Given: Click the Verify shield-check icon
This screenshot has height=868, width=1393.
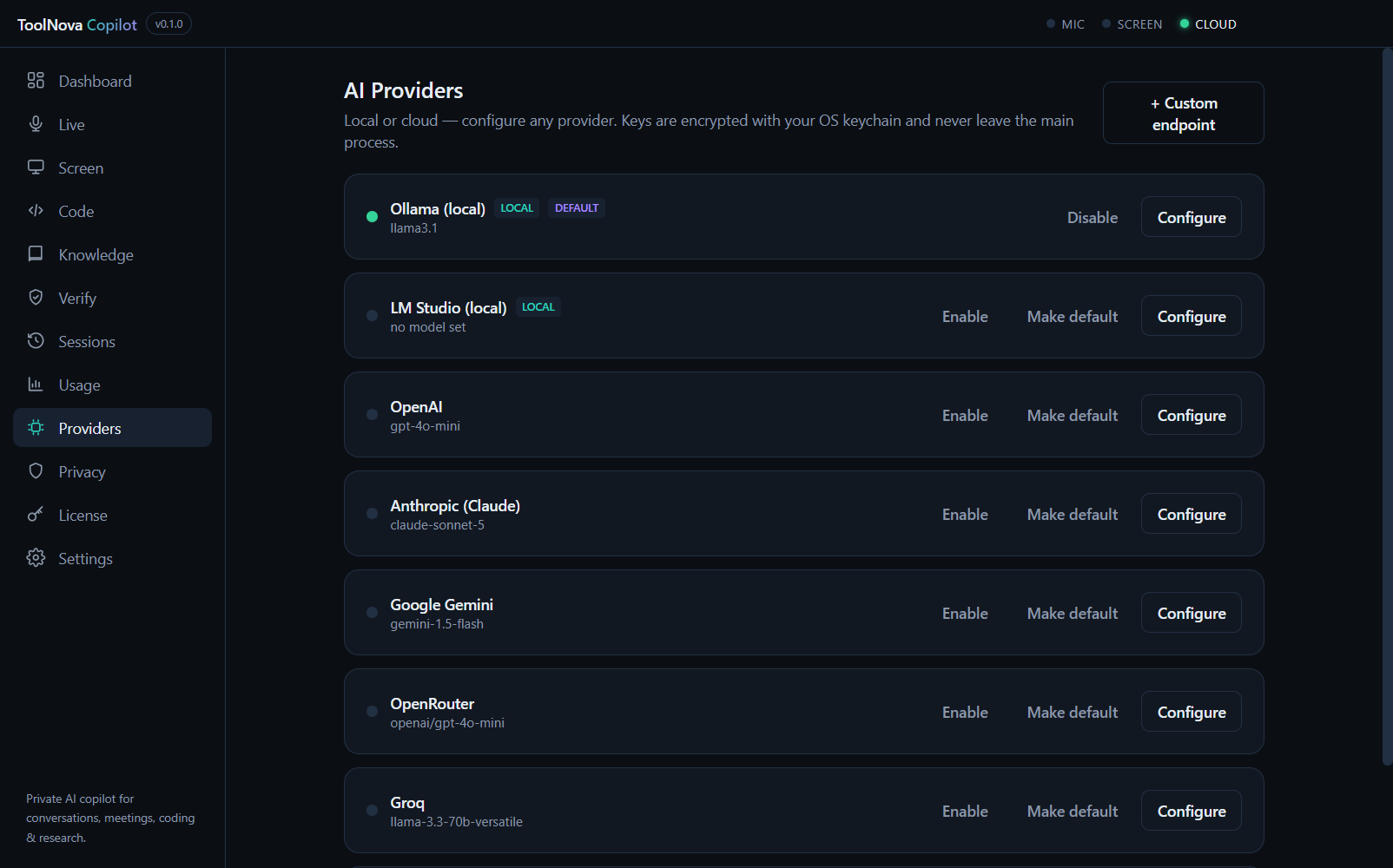Looking at the screenshot, I should [x=36, y=298].
